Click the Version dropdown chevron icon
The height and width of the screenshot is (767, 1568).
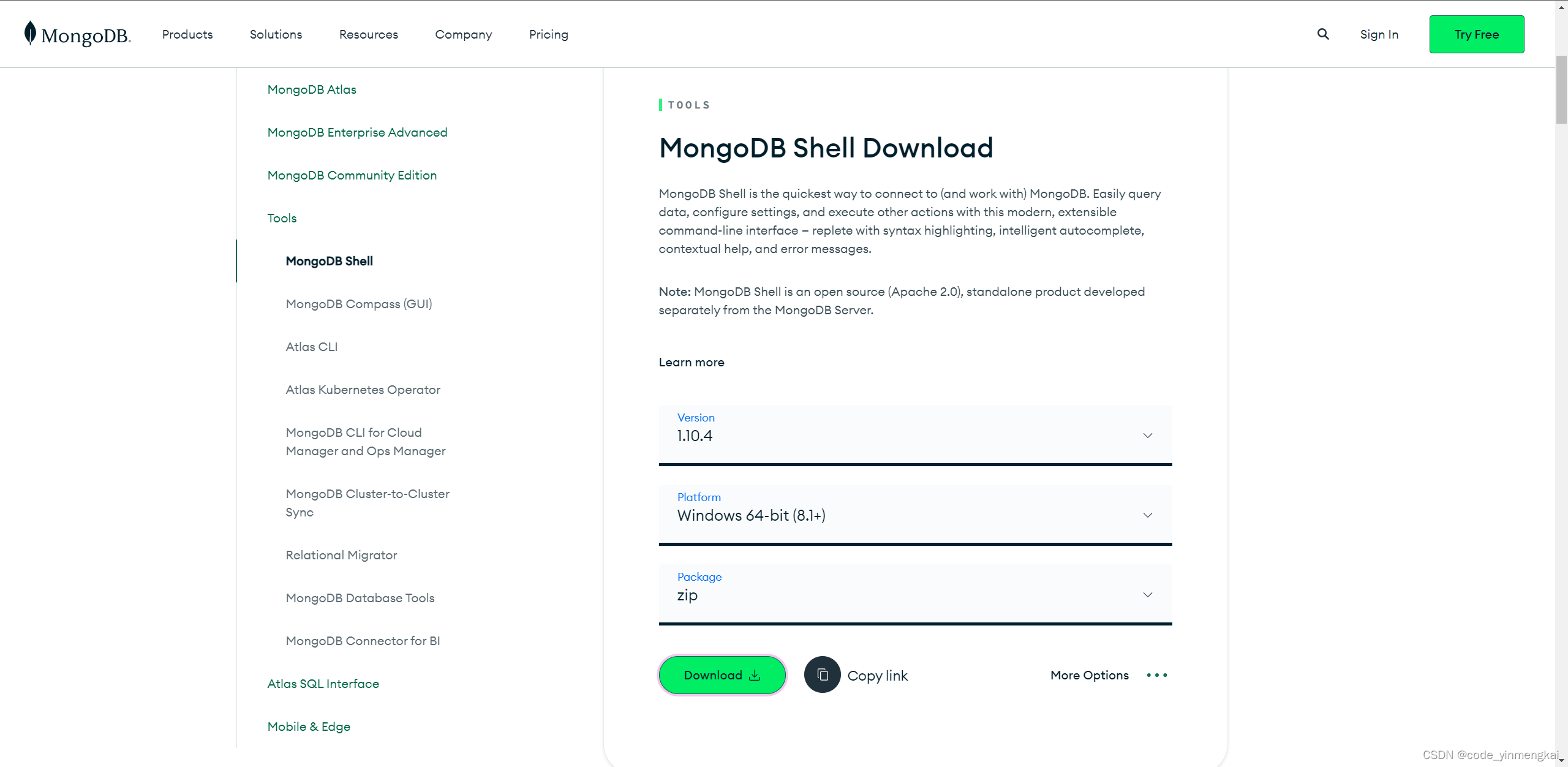[x=1147, y=435]
